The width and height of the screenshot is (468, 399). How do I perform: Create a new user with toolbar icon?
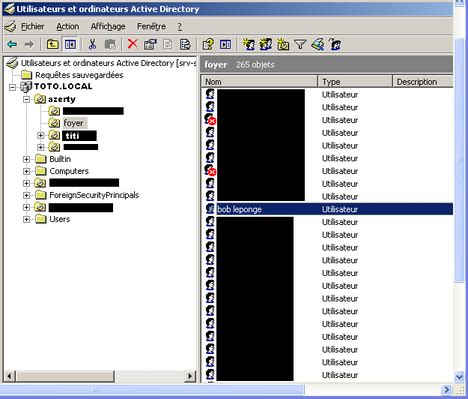coord(249,44)
